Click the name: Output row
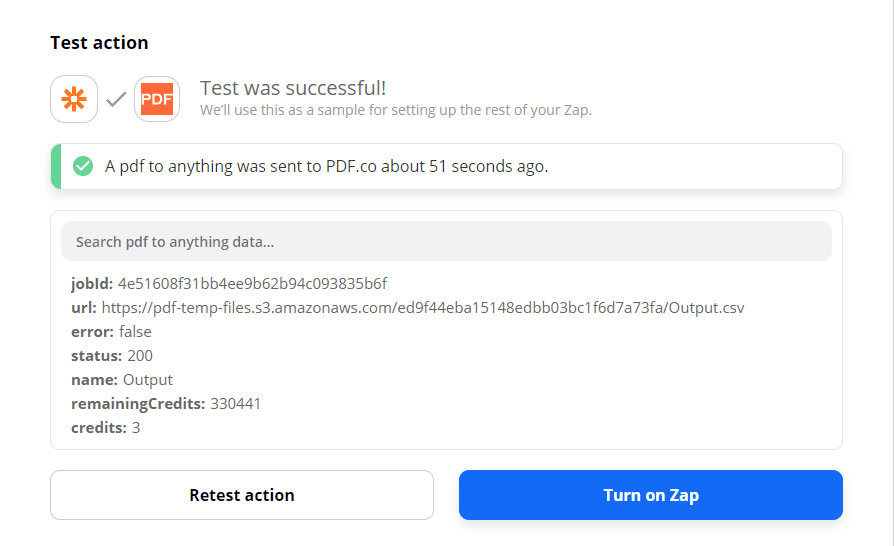The image size is (894, 546). tap(122, 380)
